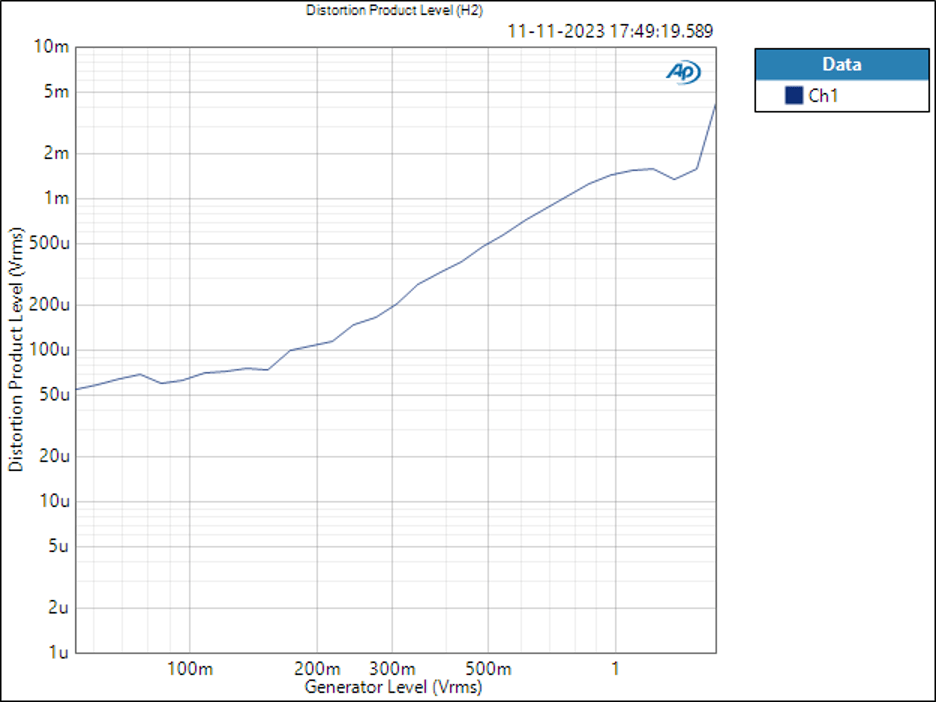Click the 100u y-axis tick label
Image resolution: width=936 pixels, height=702 pixels.
[x=51, y=350]
